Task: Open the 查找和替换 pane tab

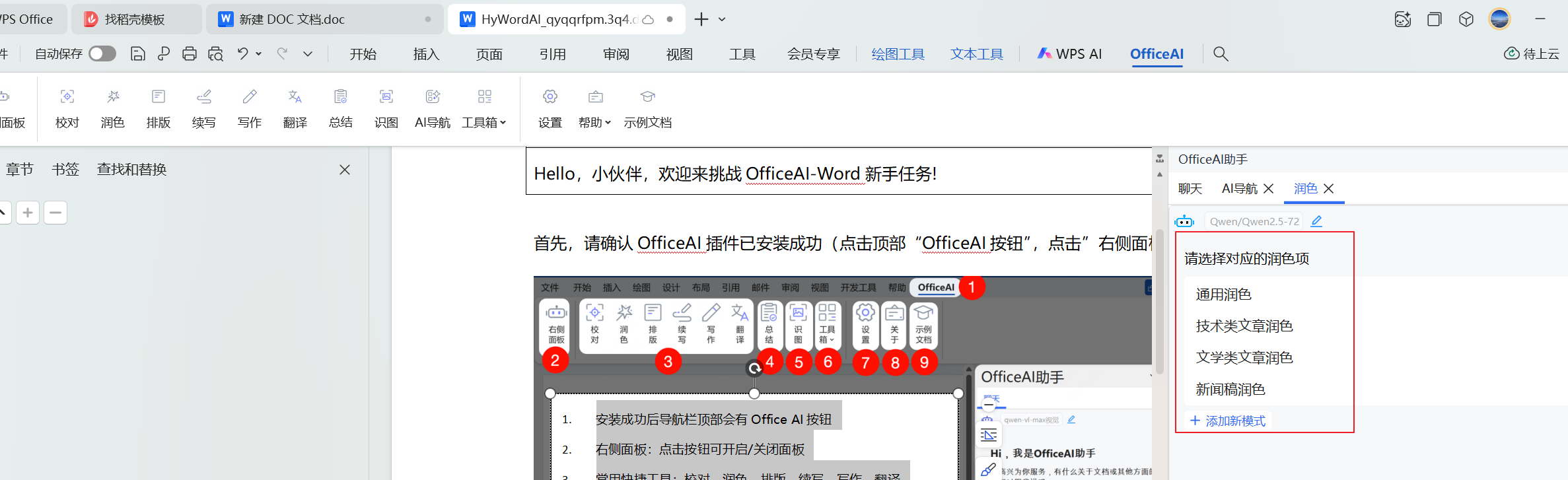Action: coord(131,170)
